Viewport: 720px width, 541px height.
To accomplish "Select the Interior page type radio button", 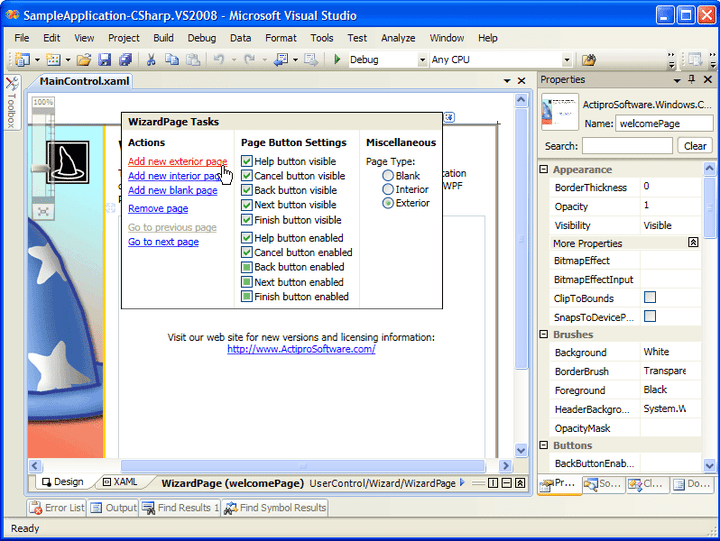I will click(388, 189).
